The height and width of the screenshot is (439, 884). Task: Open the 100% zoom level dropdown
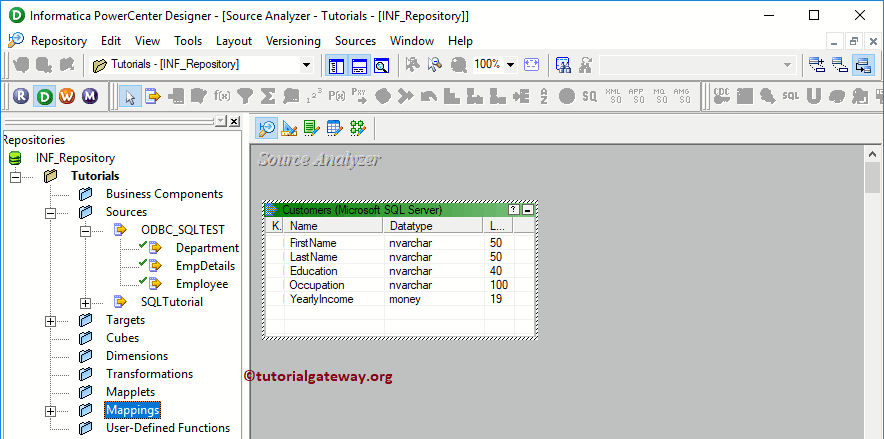[x=510, y=65]
